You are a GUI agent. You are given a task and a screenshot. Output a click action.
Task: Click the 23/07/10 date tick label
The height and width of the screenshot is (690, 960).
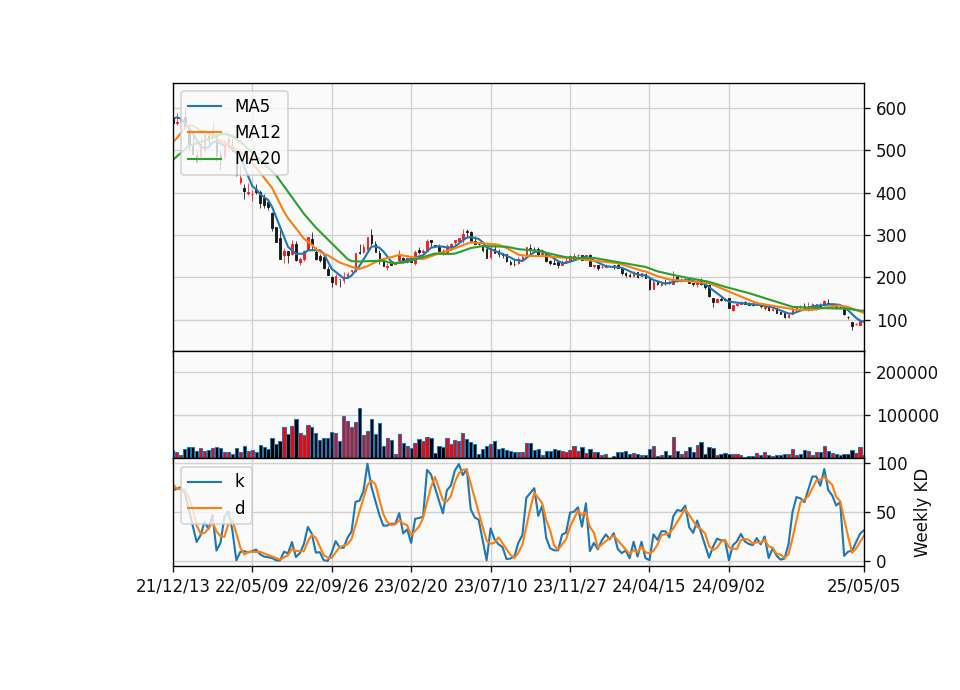pos(490,586)
